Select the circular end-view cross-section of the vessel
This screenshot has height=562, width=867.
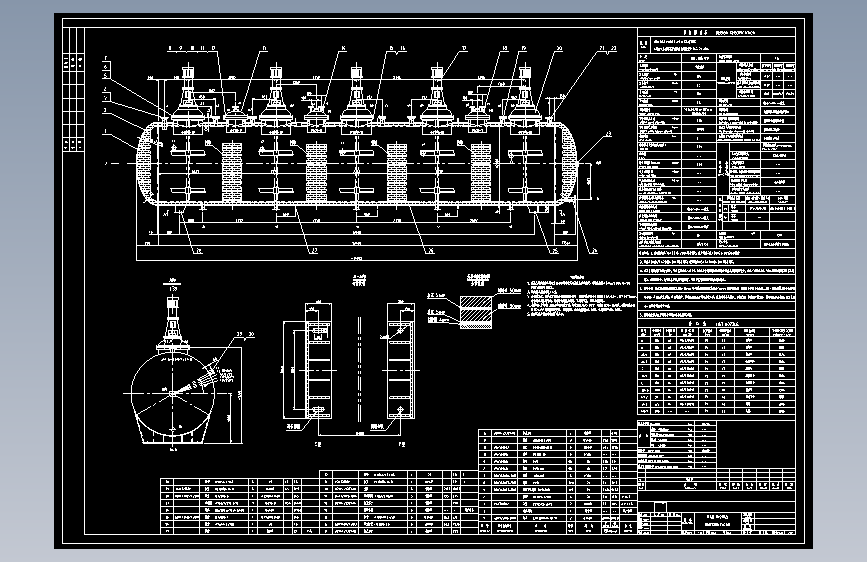pos(173,394)
